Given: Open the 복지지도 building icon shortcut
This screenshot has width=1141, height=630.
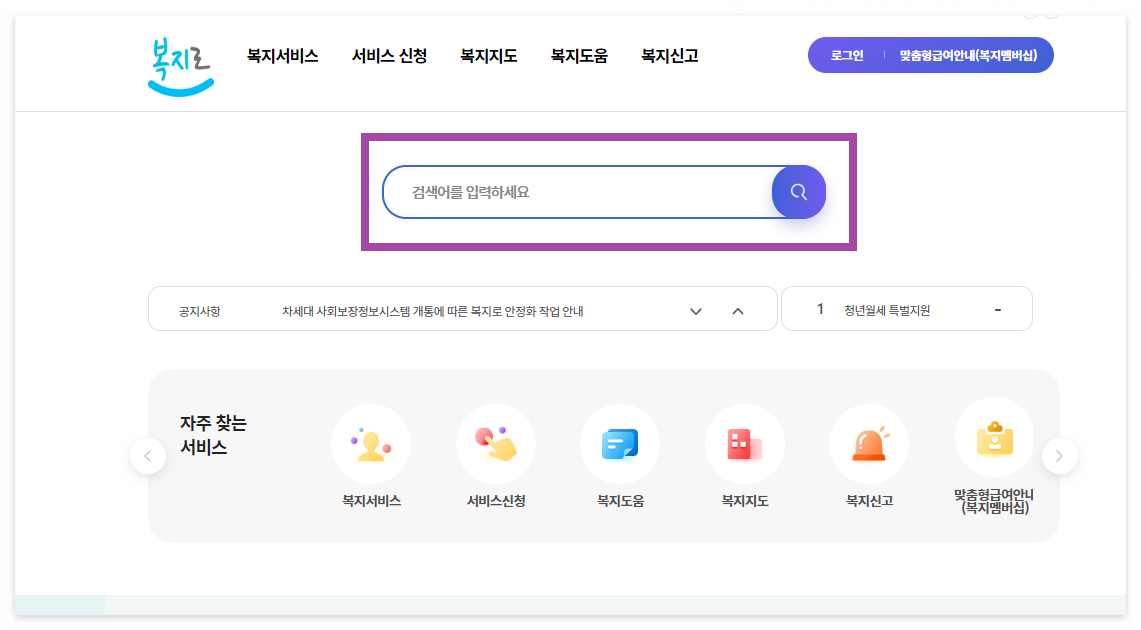Looking at the screenshot, I should coord(744,443).
